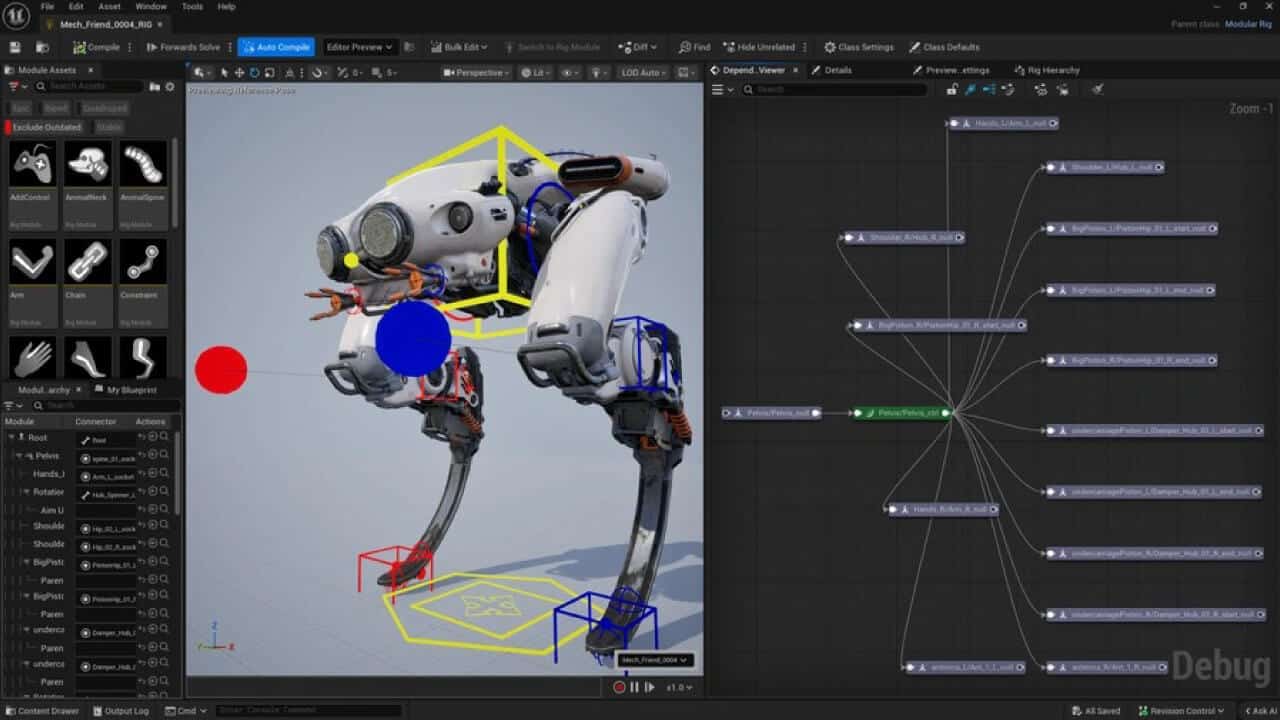Viewport: 1280px width, 720px height.
Task: Toggle the Exclude Outdated filter
Action: coord(46,127)
